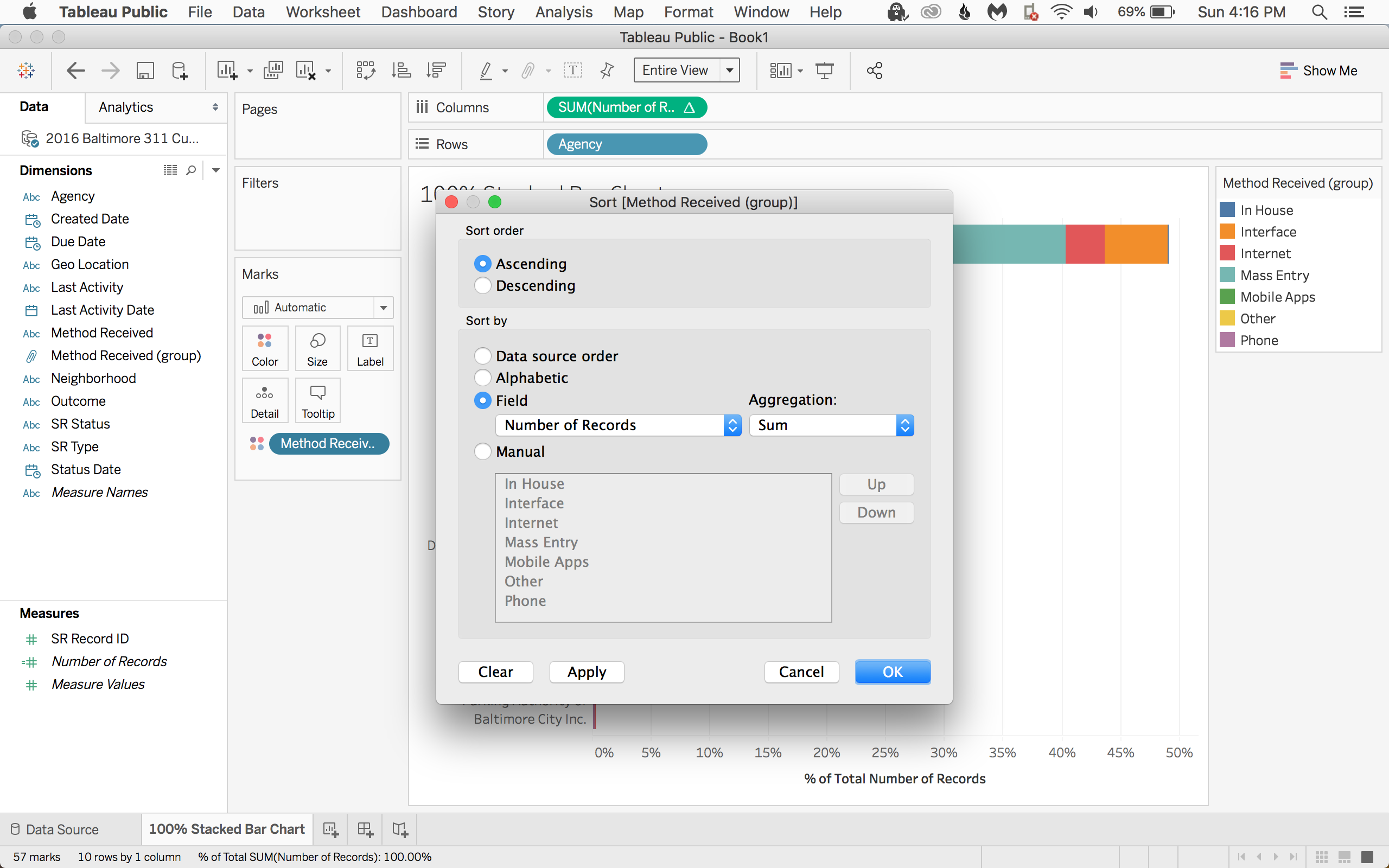Select the Descending sort order radio

483,285
